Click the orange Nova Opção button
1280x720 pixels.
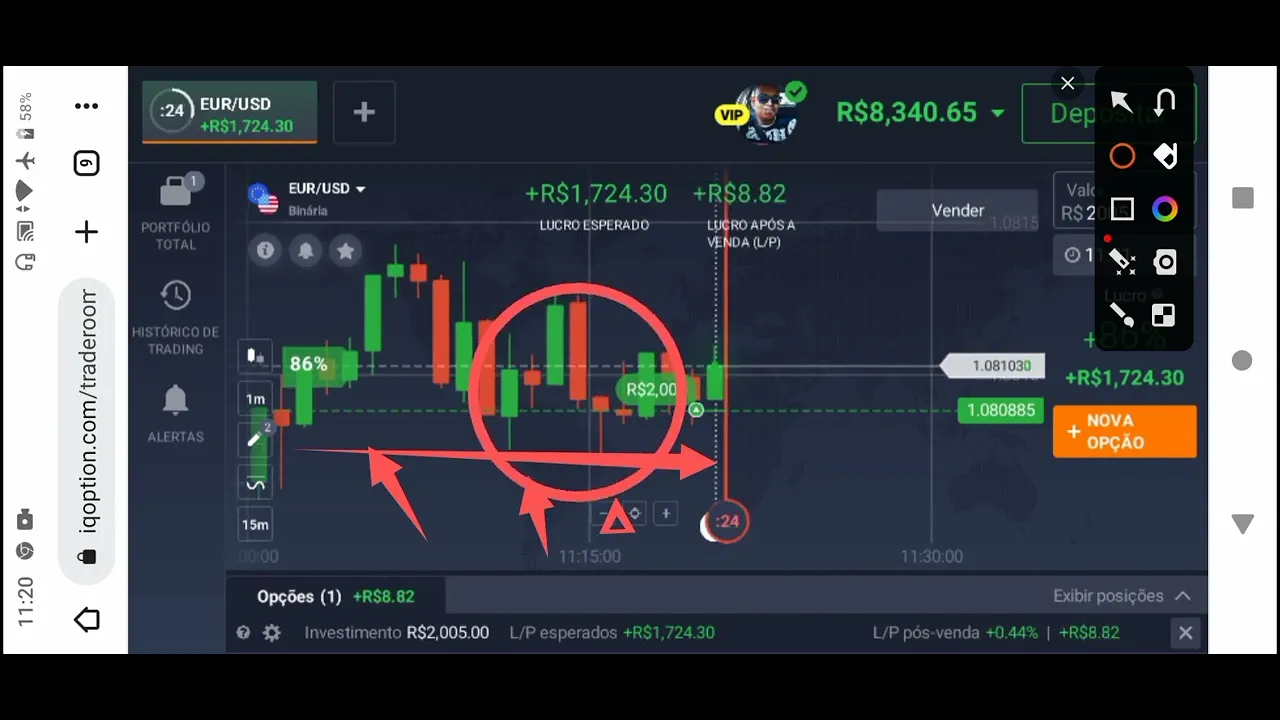pyautogui.click(x=1125, y=432)
